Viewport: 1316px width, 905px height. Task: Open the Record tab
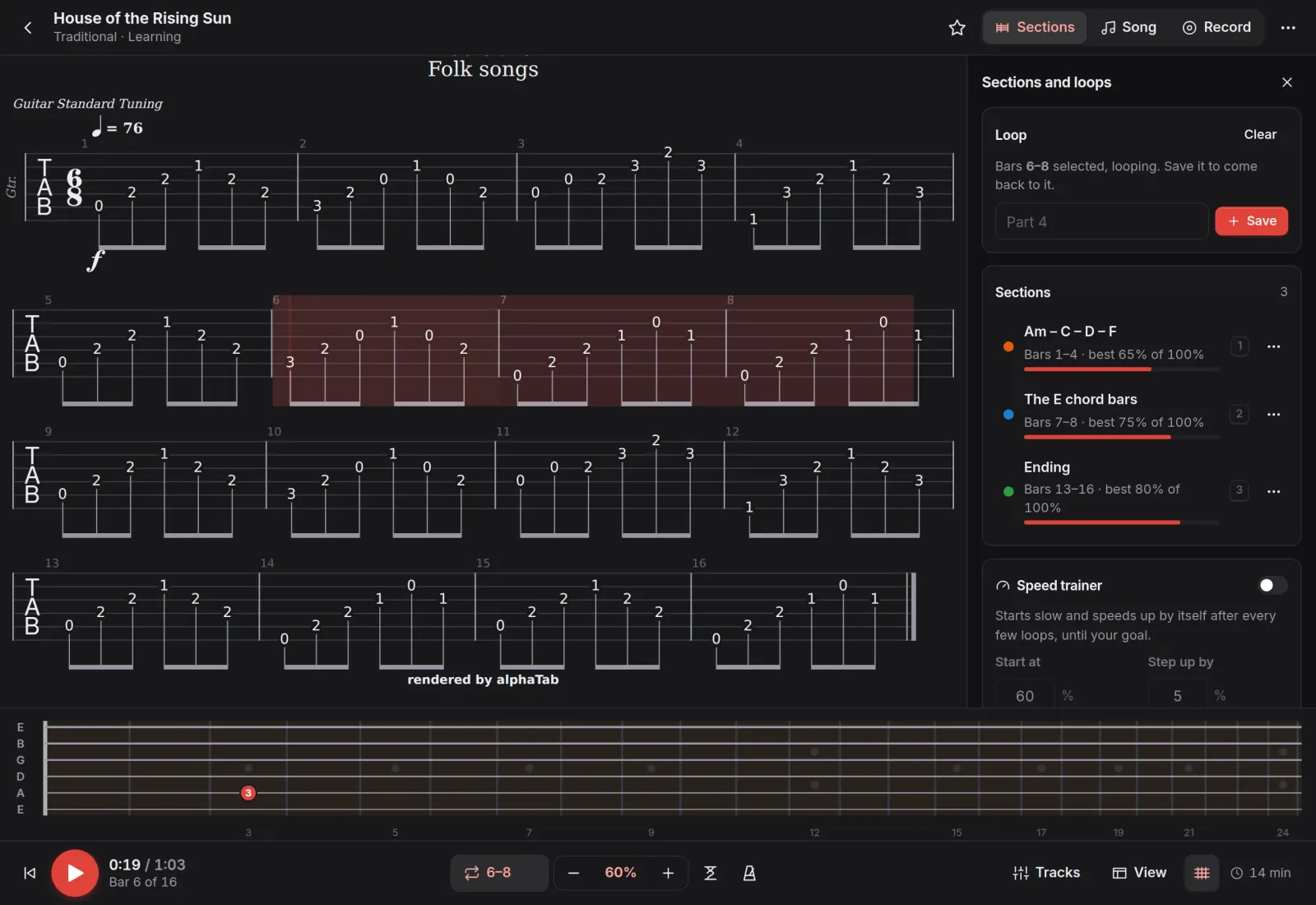(1216, 27)
